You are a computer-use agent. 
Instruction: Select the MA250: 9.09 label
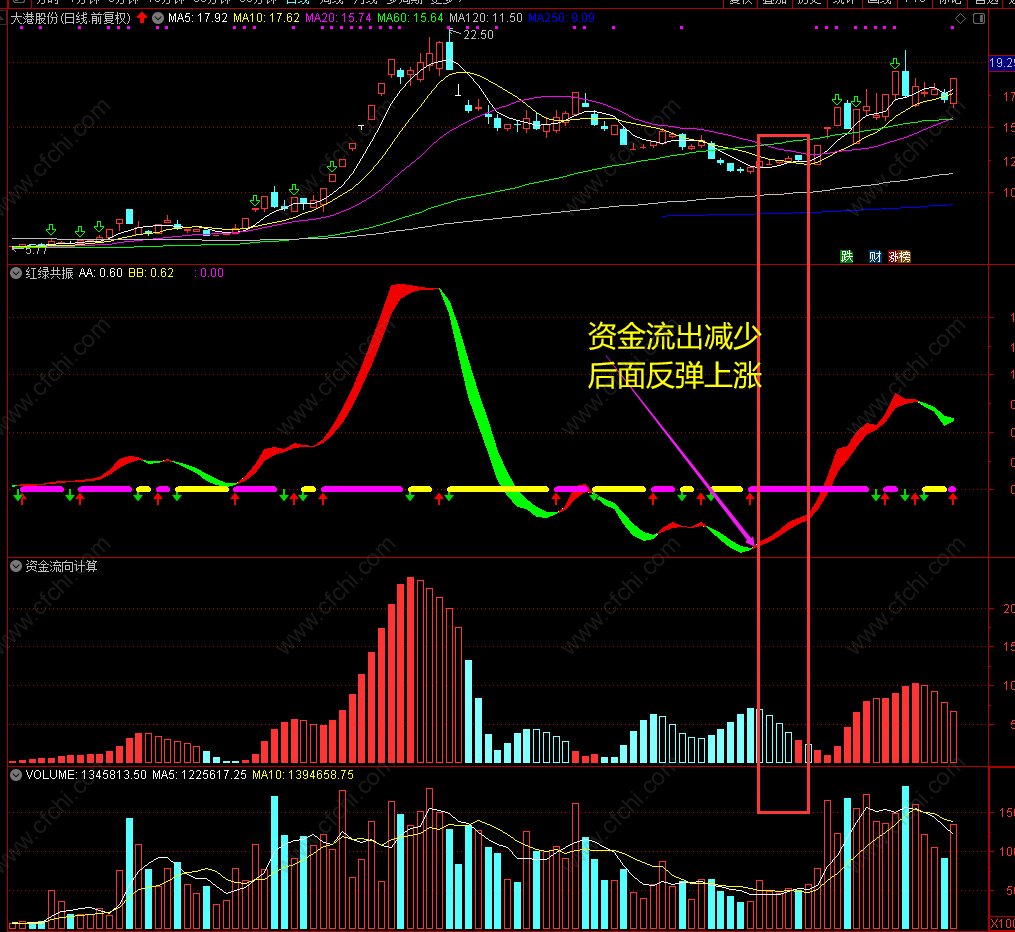(x=561, y=18)
